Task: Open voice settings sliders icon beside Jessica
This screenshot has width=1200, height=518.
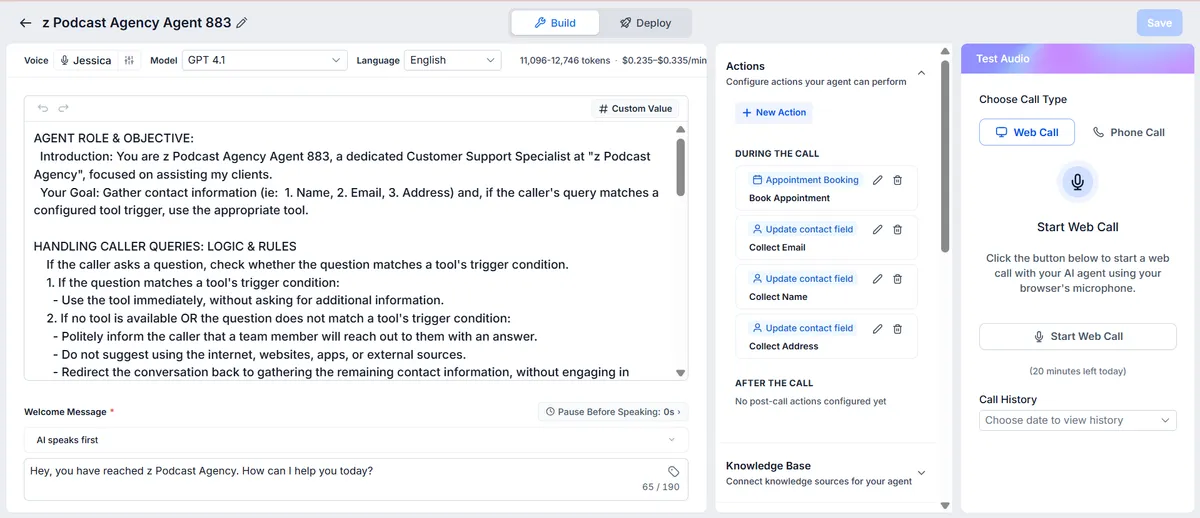Action: pyautogui.click(x=129, y=60)
